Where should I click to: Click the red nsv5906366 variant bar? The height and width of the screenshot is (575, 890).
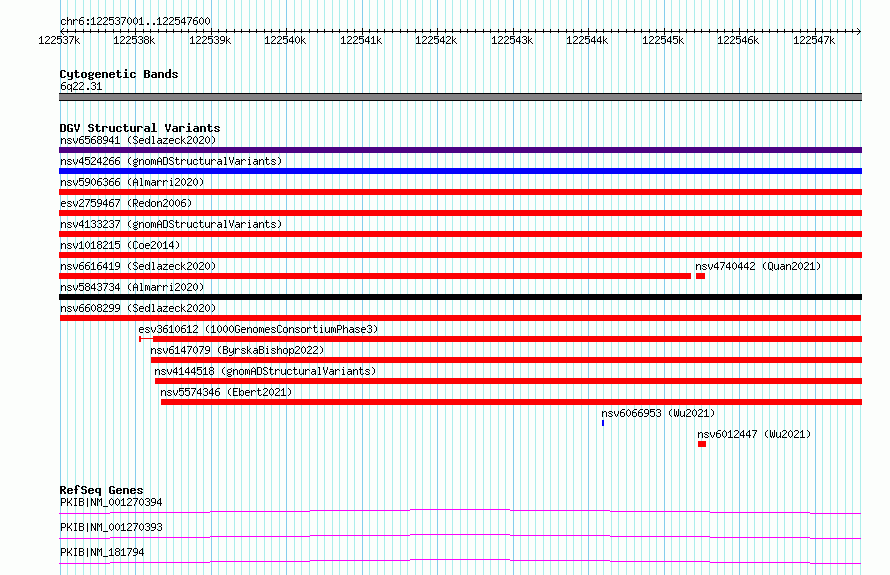pyautogui.click(x=460, y=192)
